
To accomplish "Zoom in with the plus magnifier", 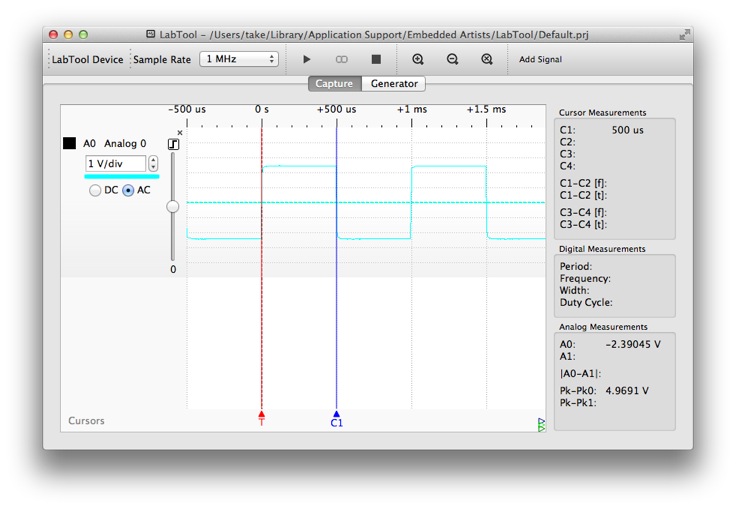I will click(x=418, y=59).
